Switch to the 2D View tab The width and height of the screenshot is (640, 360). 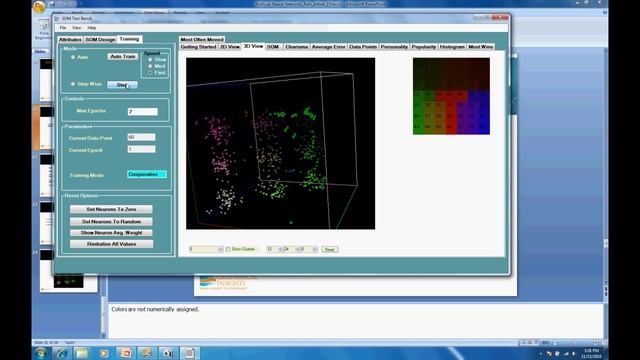(x=230, y=47)
